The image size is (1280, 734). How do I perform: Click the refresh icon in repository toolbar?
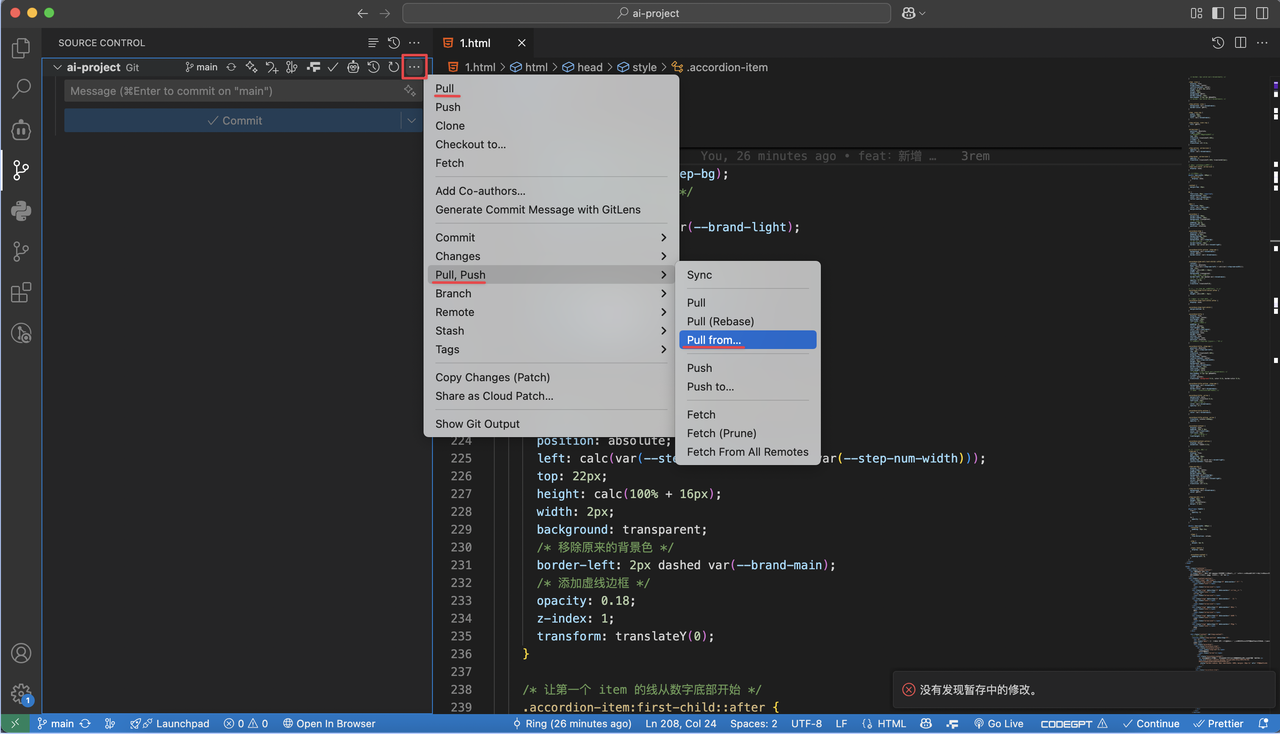[393, 67]
